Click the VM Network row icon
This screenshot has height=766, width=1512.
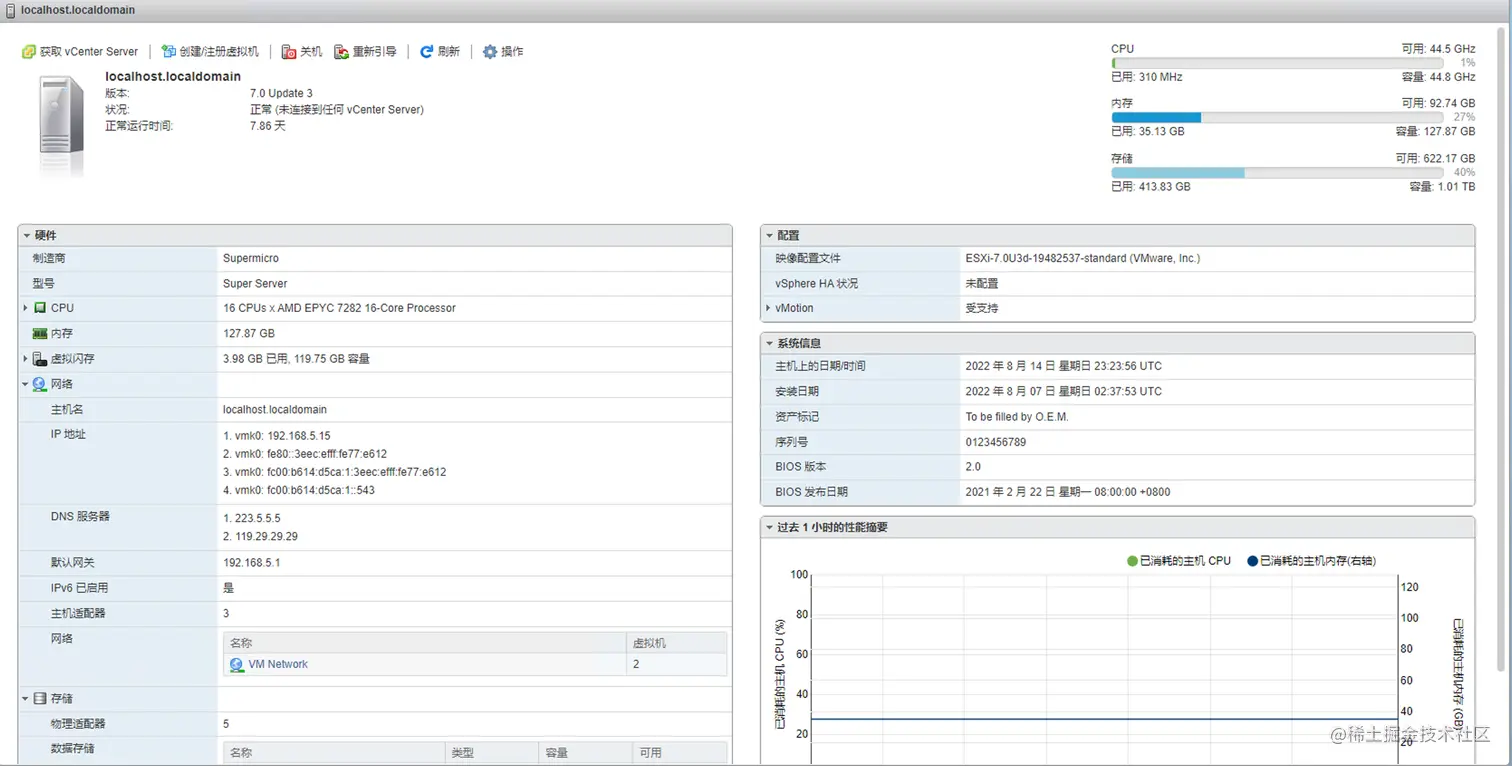[x=237, y=664]
